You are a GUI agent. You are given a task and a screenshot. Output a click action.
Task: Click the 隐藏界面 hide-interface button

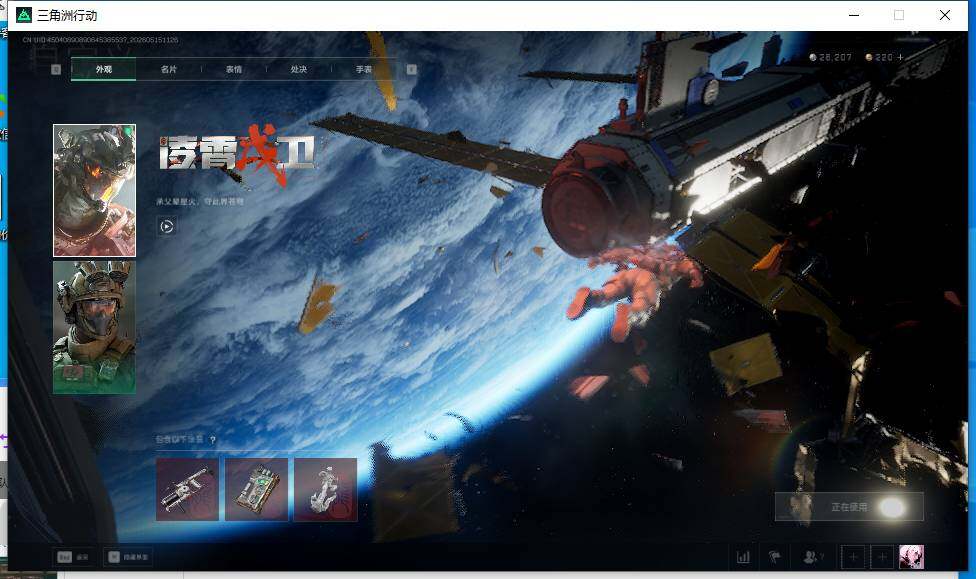tap(128, 557)
